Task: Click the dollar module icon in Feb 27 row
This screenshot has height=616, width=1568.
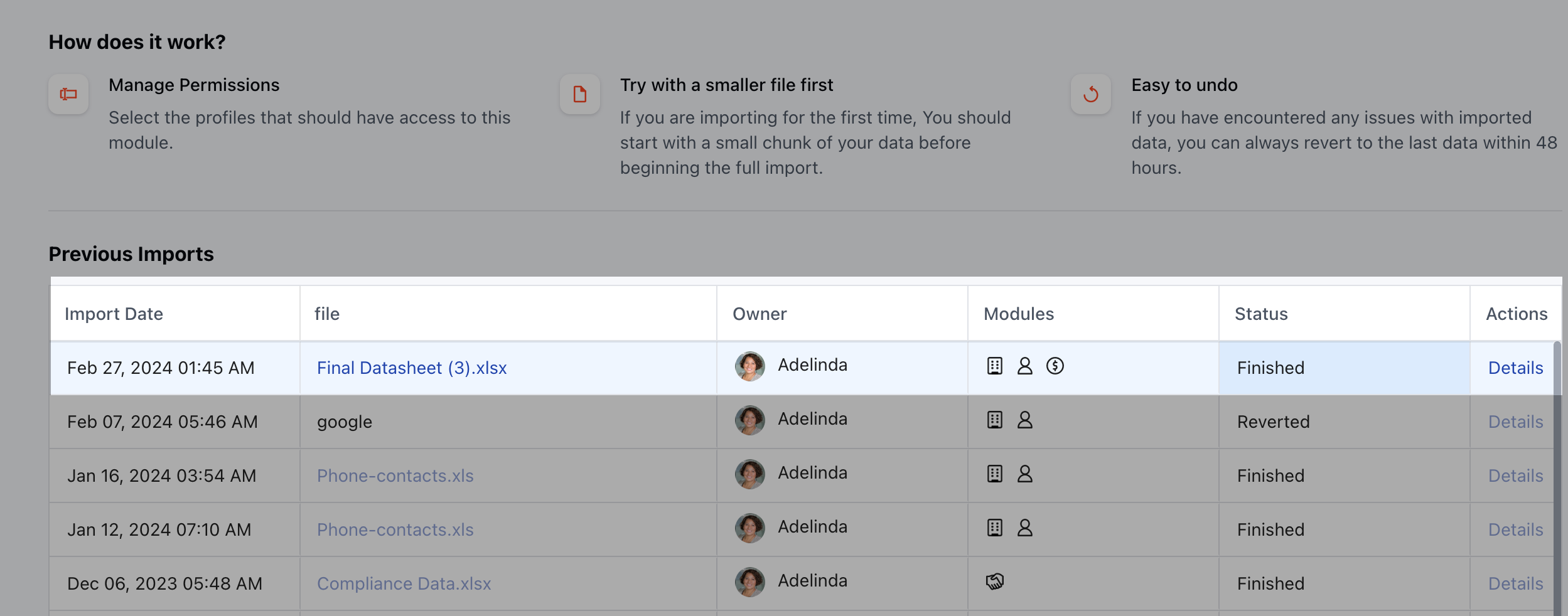Action: 1055,366
